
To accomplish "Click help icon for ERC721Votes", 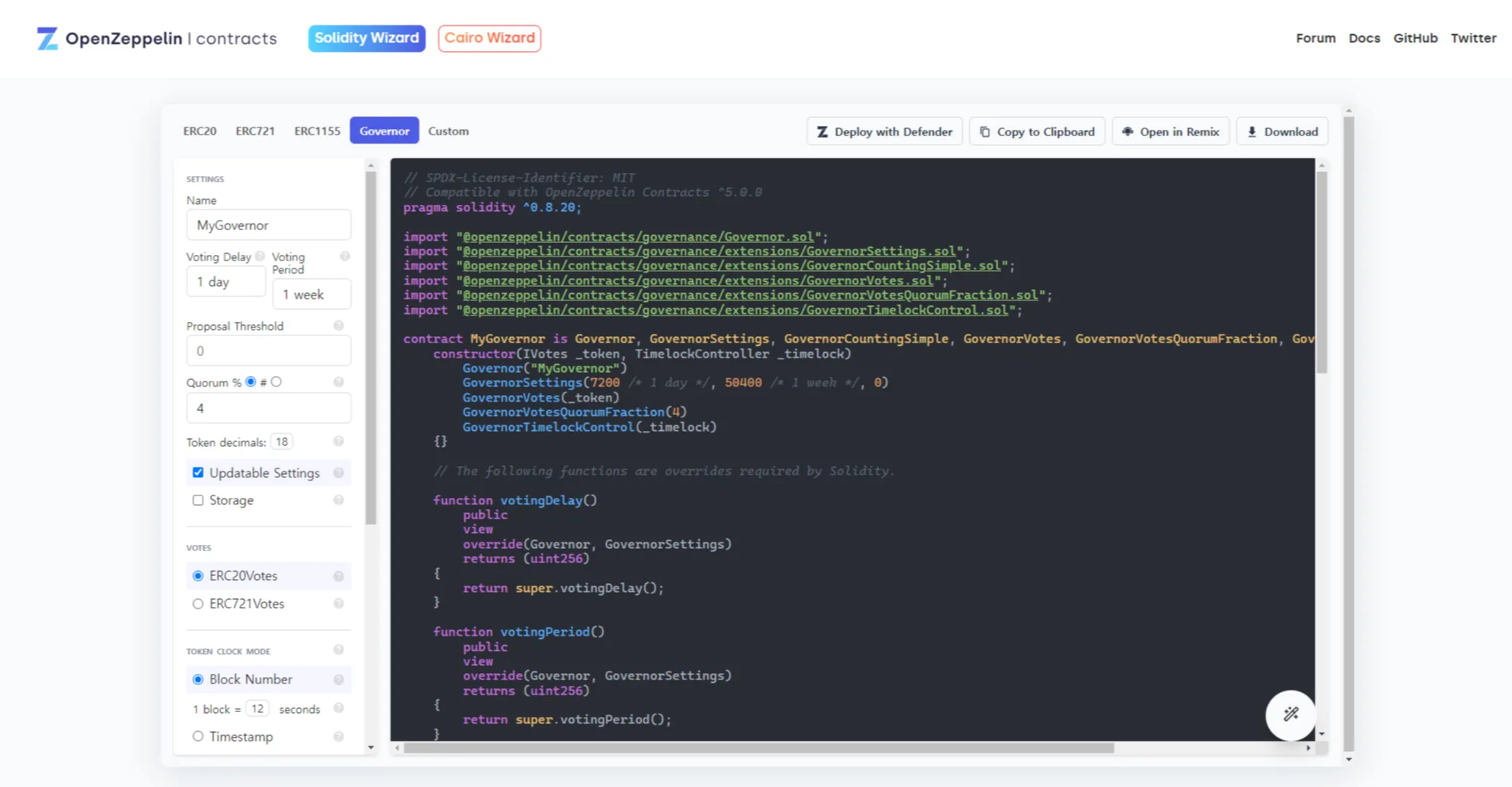I will click(x=339, y=604).
